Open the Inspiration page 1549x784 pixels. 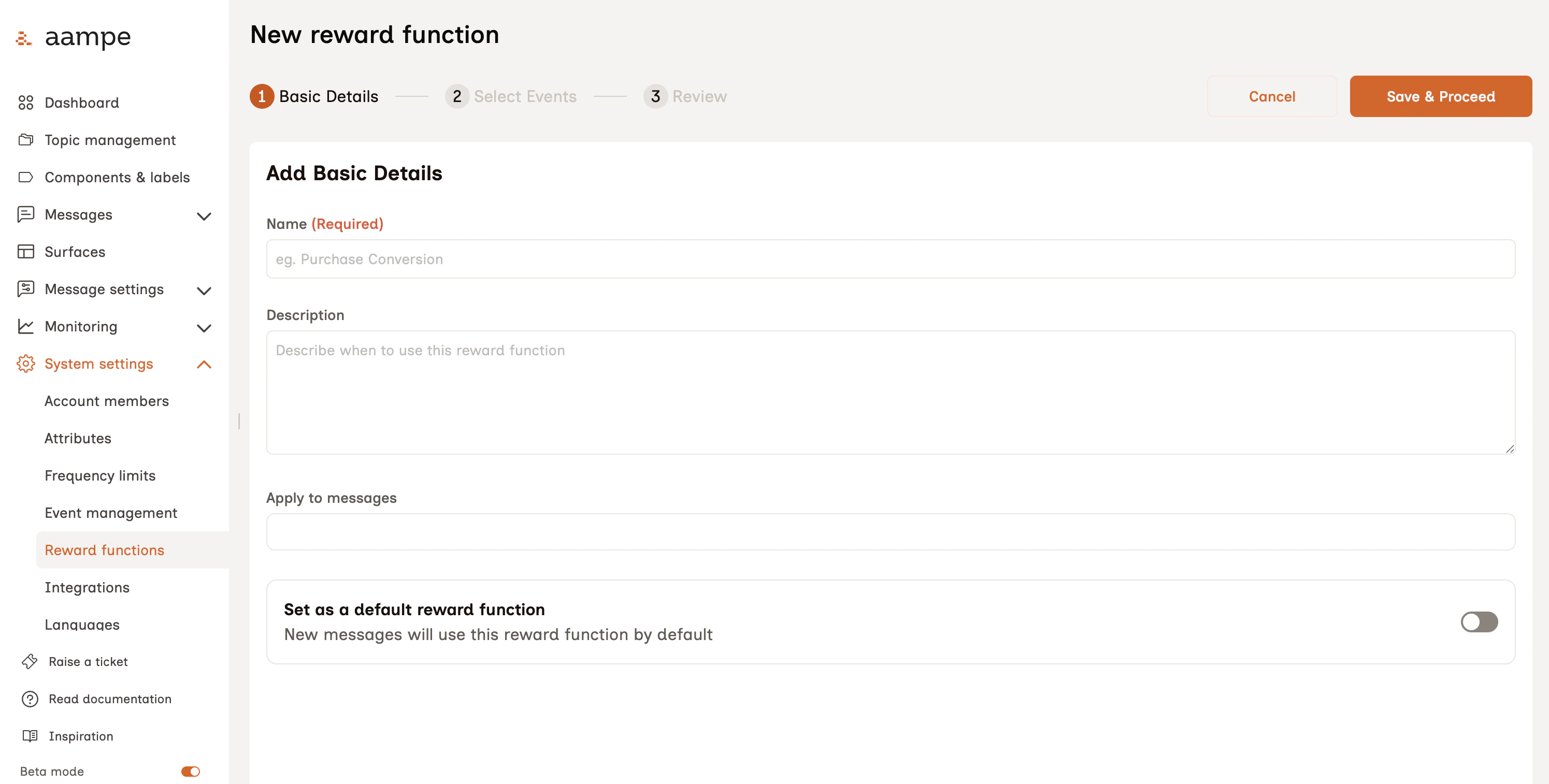coord(81,736)
